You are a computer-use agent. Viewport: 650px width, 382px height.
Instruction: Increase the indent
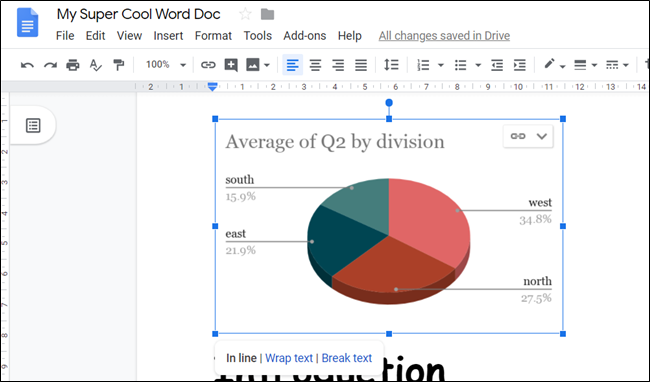[519, 65]
